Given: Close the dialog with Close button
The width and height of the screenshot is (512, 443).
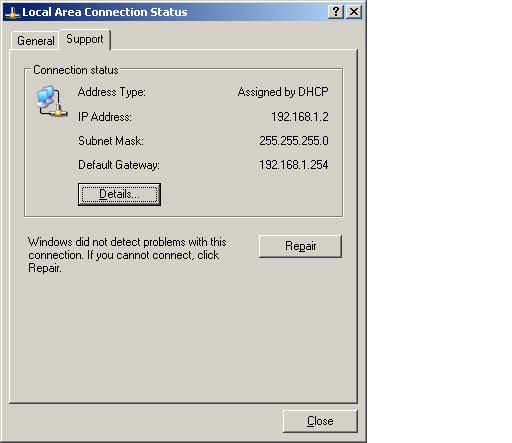Looking at the screenshot, I should 320,421.
